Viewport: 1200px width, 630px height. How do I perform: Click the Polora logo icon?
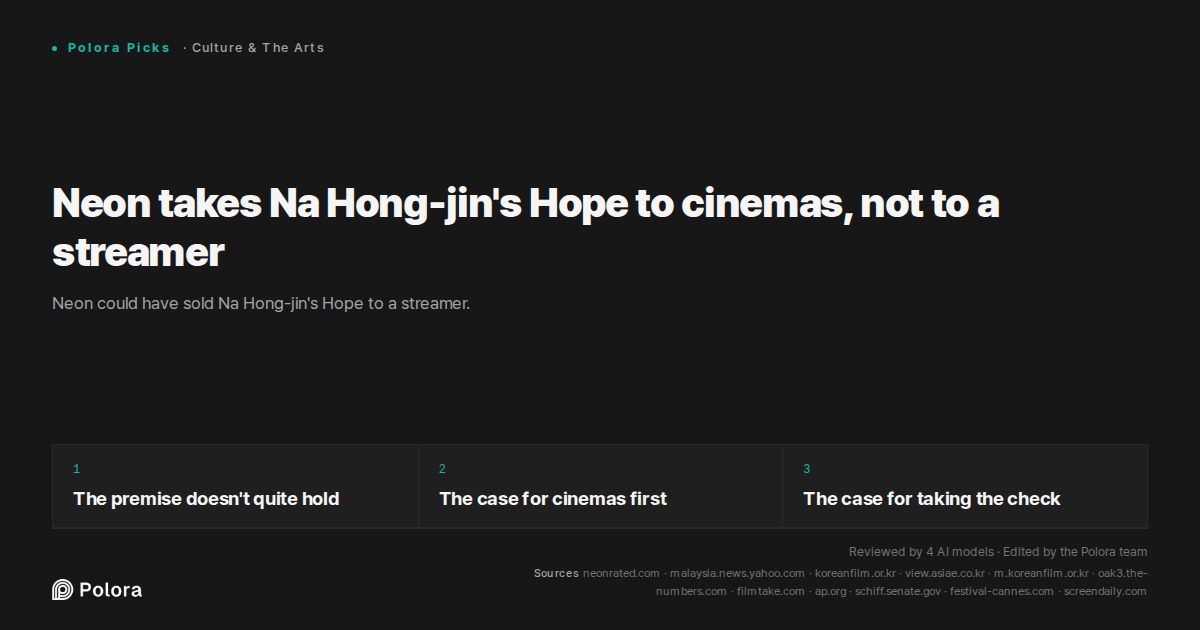(x=62, y=590)
